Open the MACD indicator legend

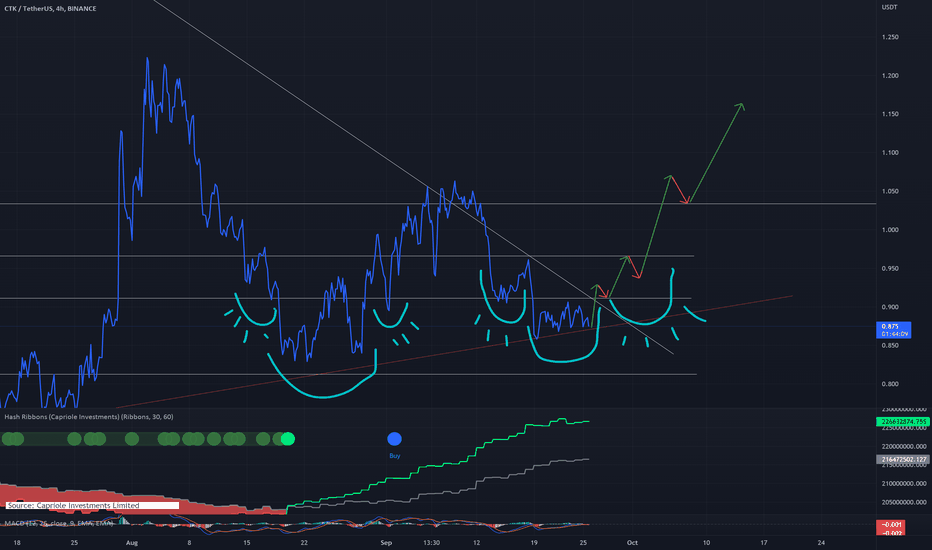click(x=58, y=523)
